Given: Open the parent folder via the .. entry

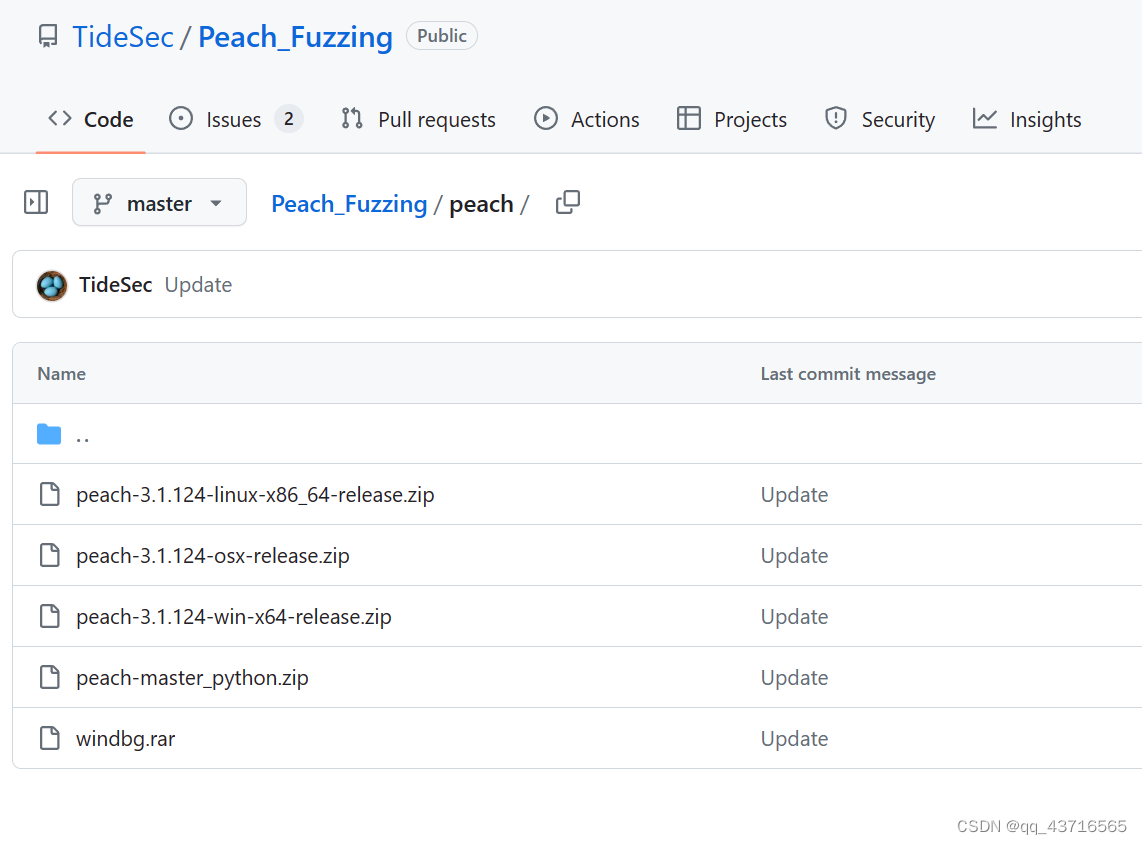Looking at the screenshot, I should pos(83,434).
